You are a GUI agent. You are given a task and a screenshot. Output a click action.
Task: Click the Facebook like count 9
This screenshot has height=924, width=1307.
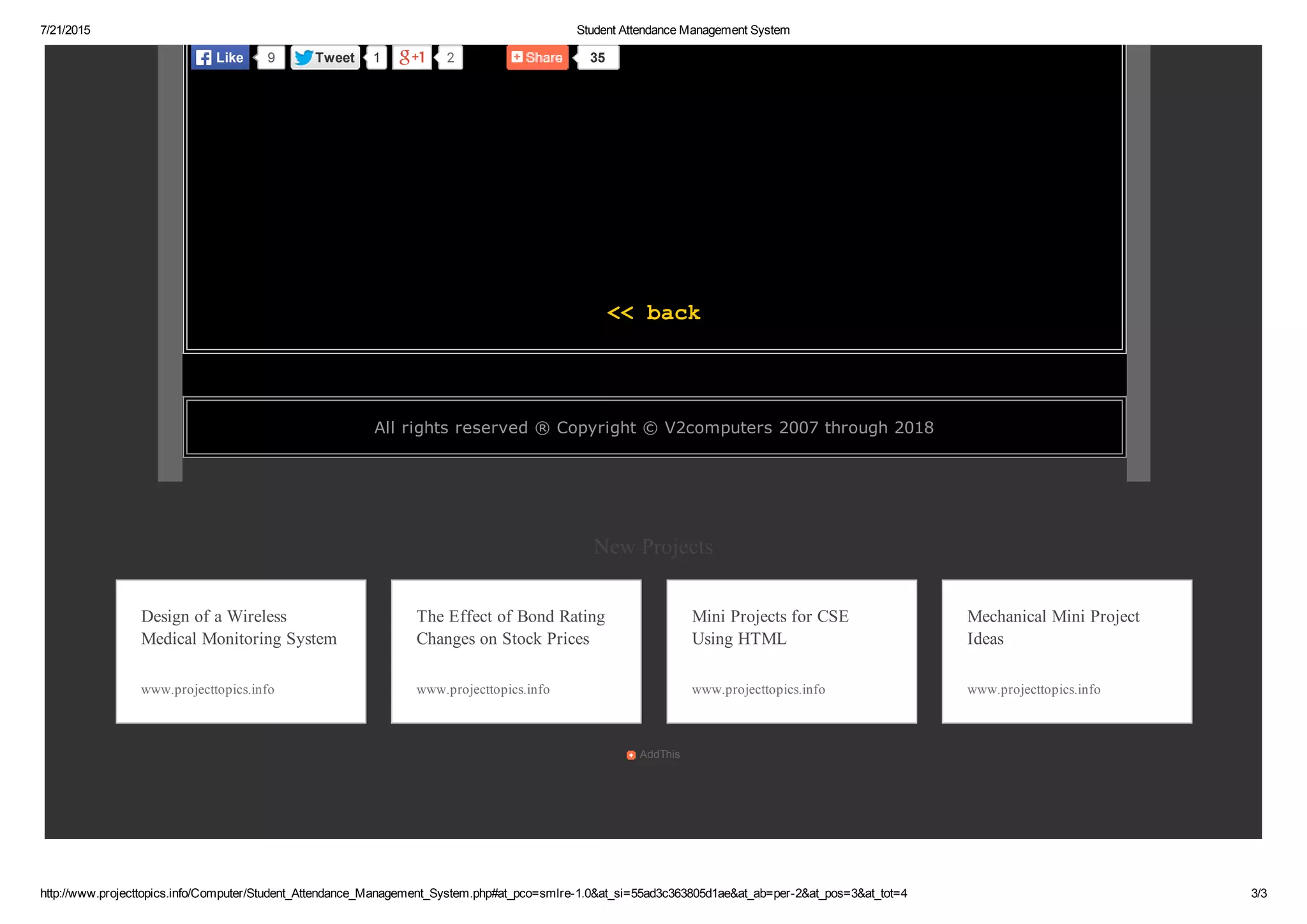[x=271, y=57]
